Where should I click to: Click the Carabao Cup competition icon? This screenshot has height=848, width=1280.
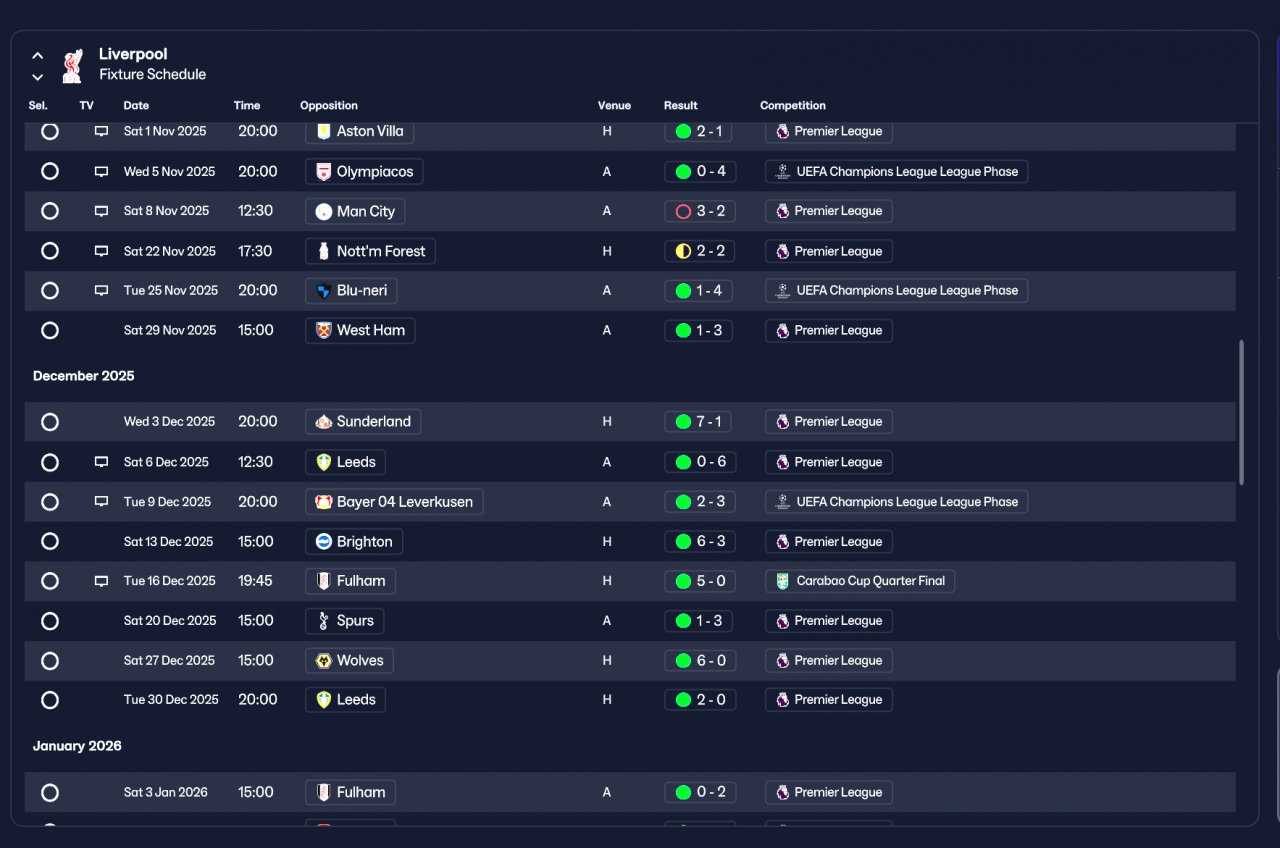783,581
